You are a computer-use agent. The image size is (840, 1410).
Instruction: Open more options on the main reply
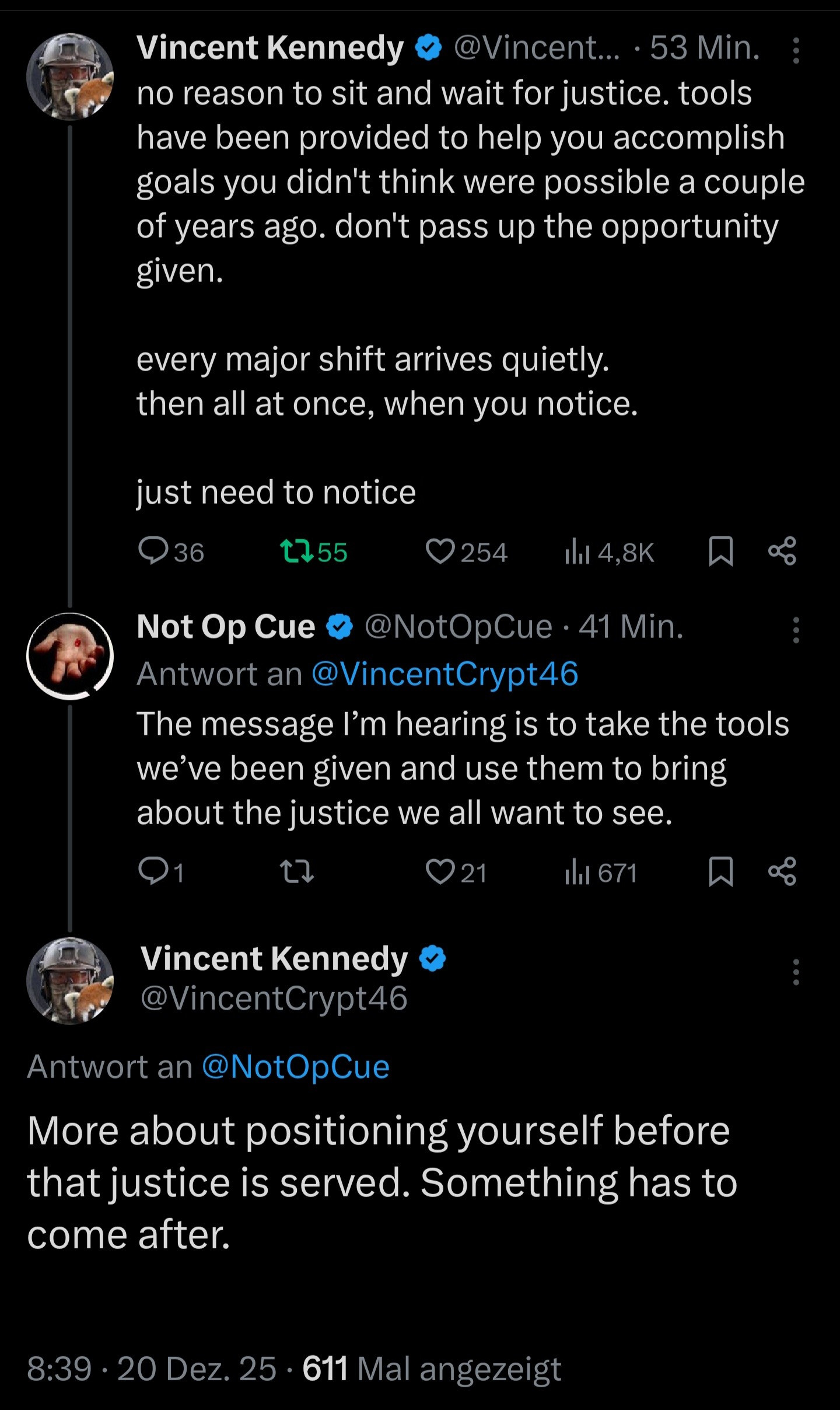(796, 972)
